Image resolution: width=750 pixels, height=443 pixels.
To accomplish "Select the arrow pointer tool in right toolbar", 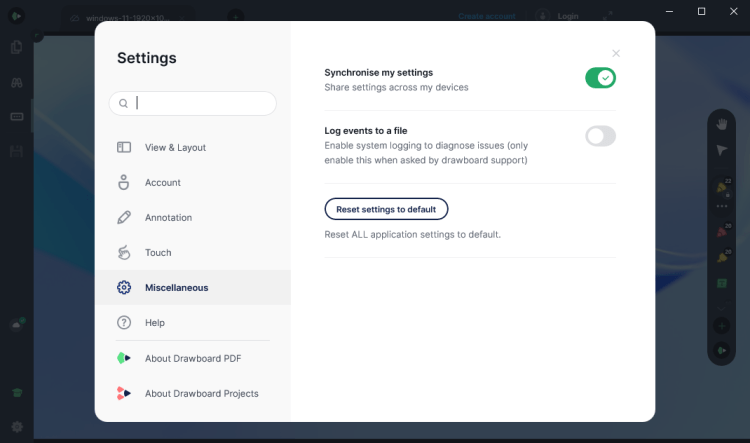I will (721, 150).
